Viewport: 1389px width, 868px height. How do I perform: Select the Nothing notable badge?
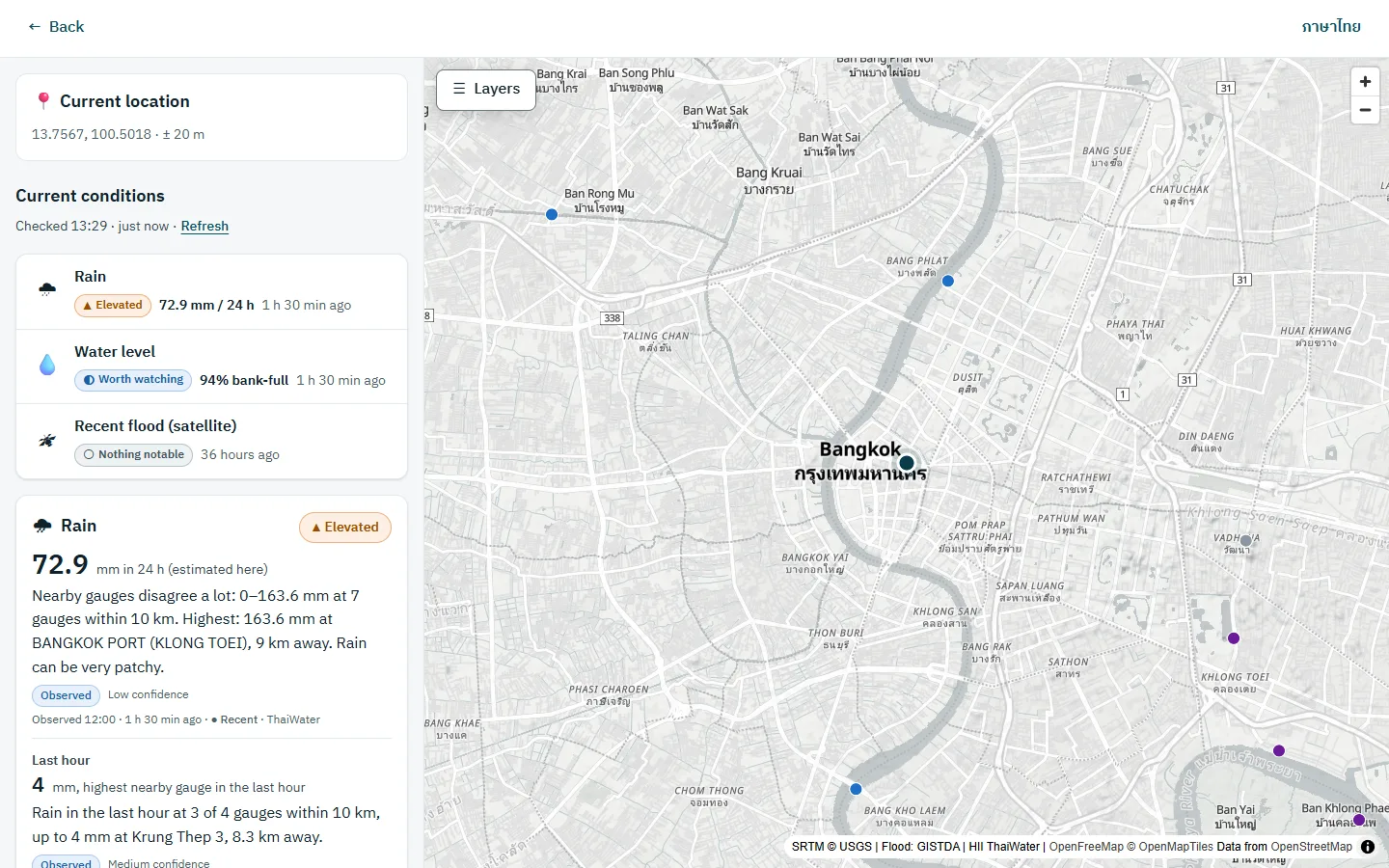[133, 455]
